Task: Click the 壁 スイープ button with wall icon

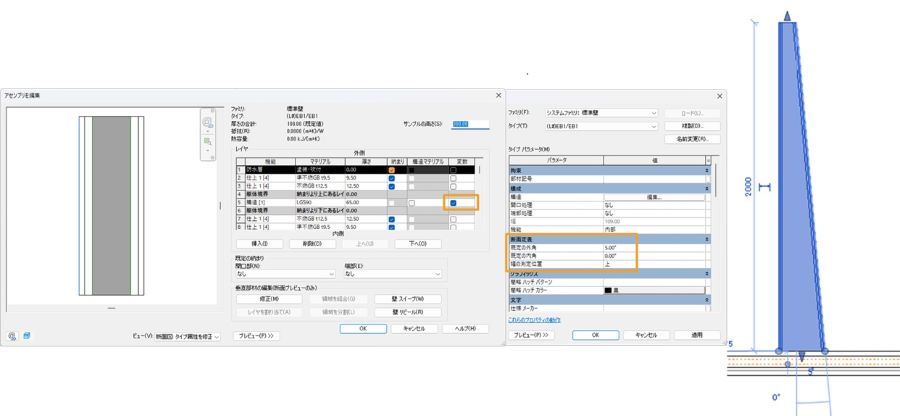Action: (x=401, y=299)
